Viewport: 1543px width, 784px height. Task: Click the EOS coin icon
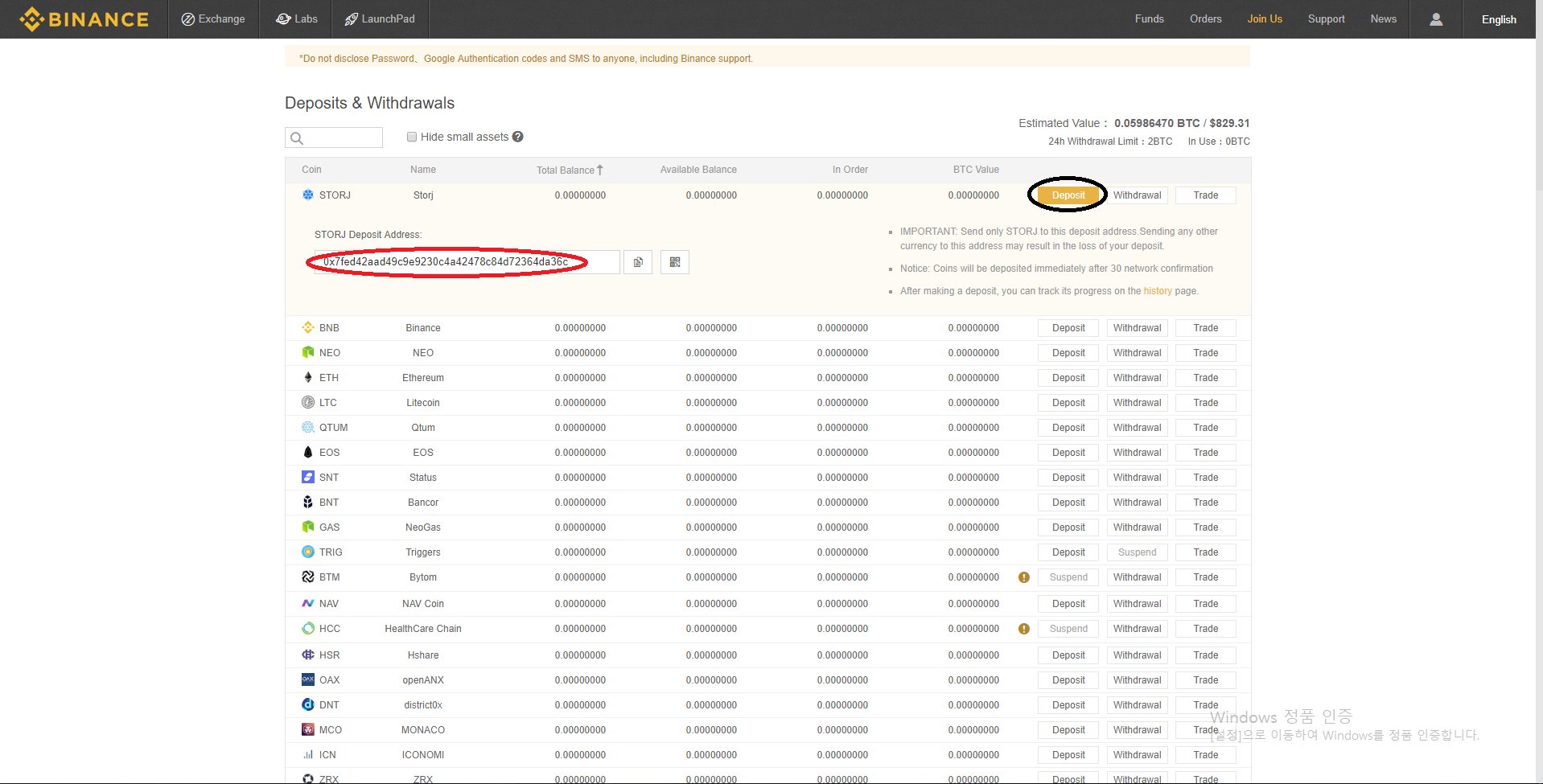click(308, 452)
